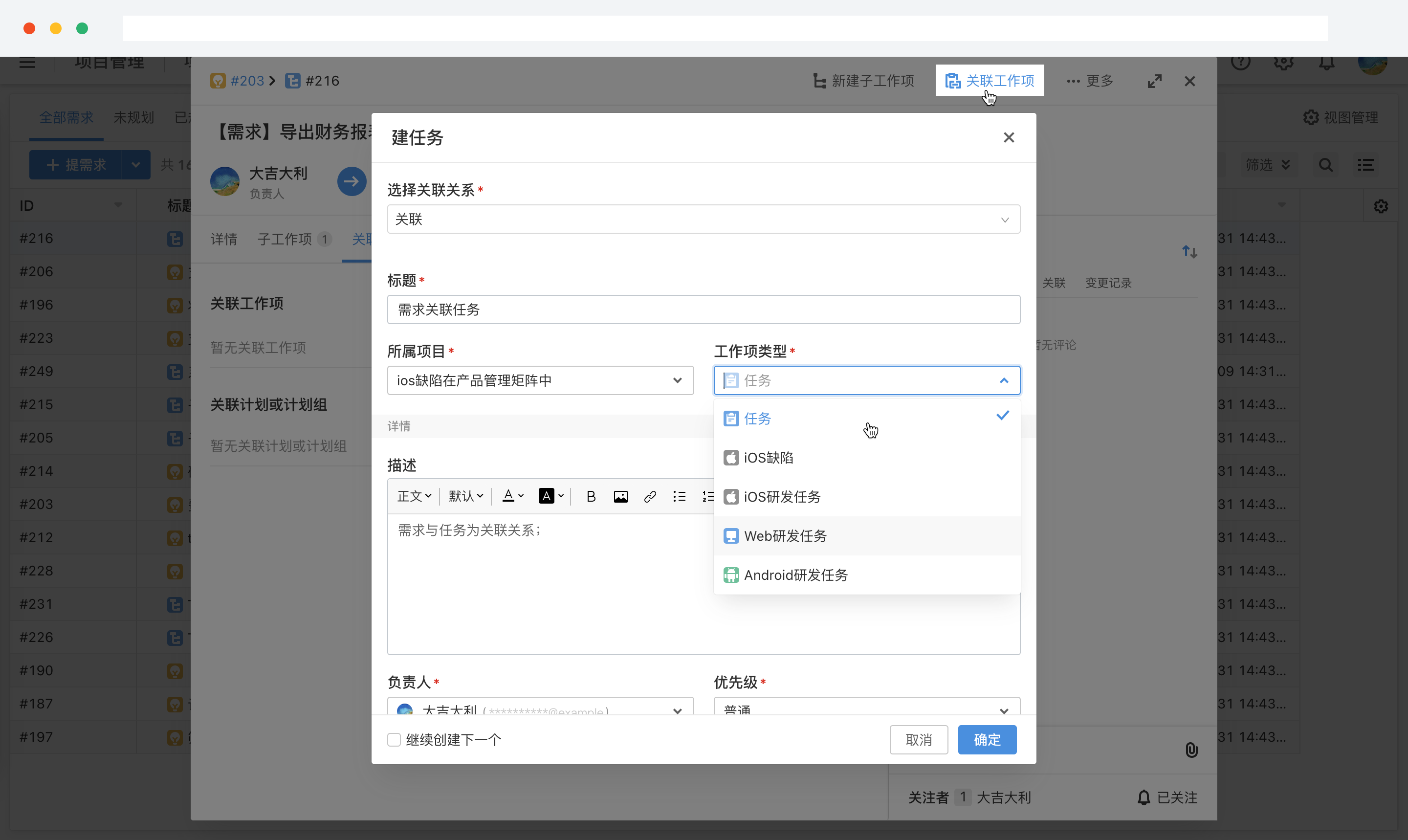Image resolution: width=1408 pixels, height=840 pixels.
Task: Open the 关联 relationship dropdown
Action: click(x=703, y=220)
